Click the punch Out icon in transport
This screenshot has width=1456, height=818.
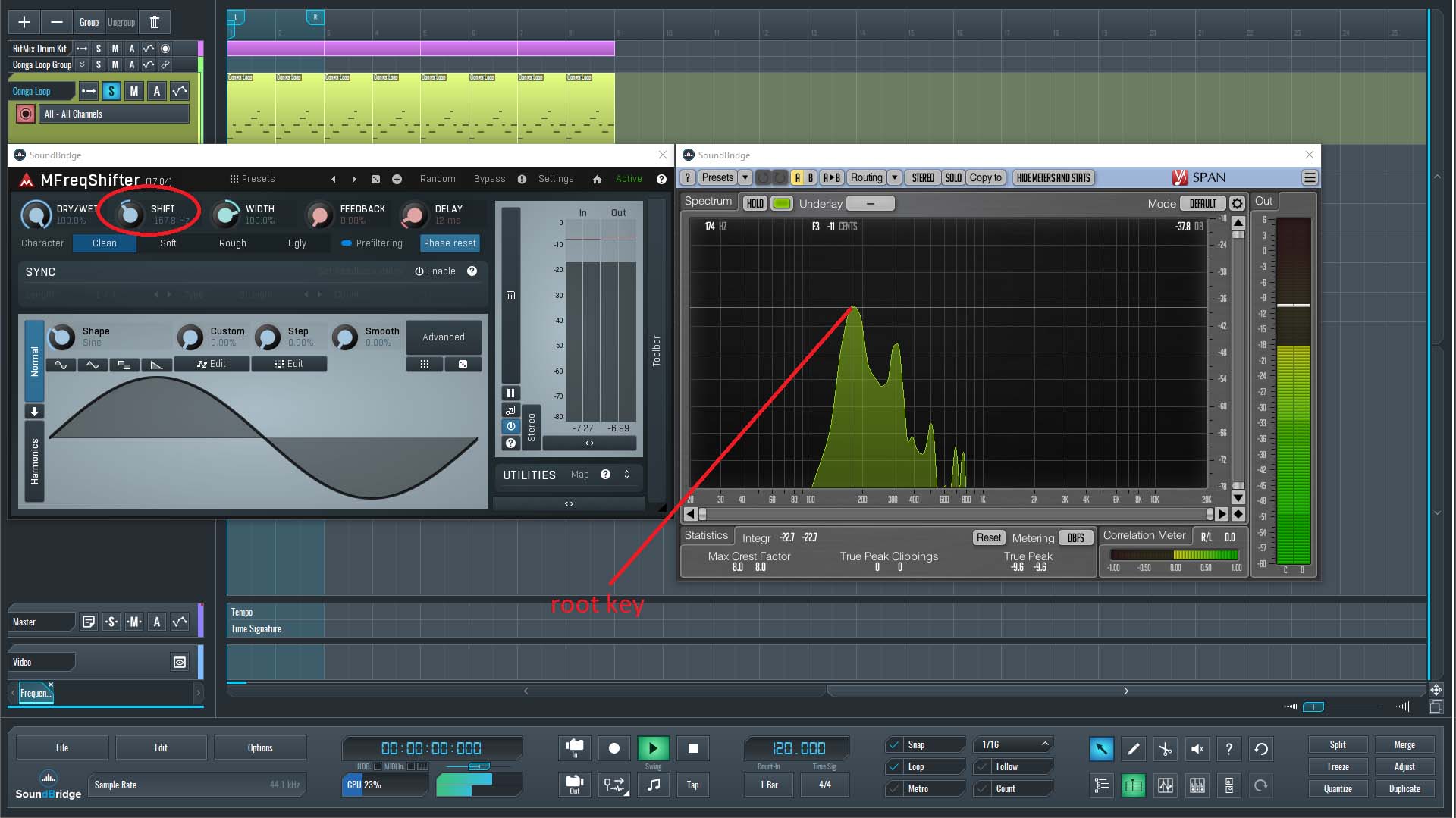[575, 785]
